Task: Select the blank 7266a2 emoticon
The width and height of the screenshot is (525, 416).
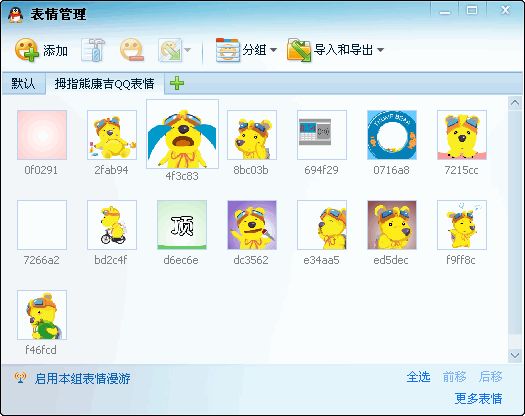Action: [x=42, y=225]
